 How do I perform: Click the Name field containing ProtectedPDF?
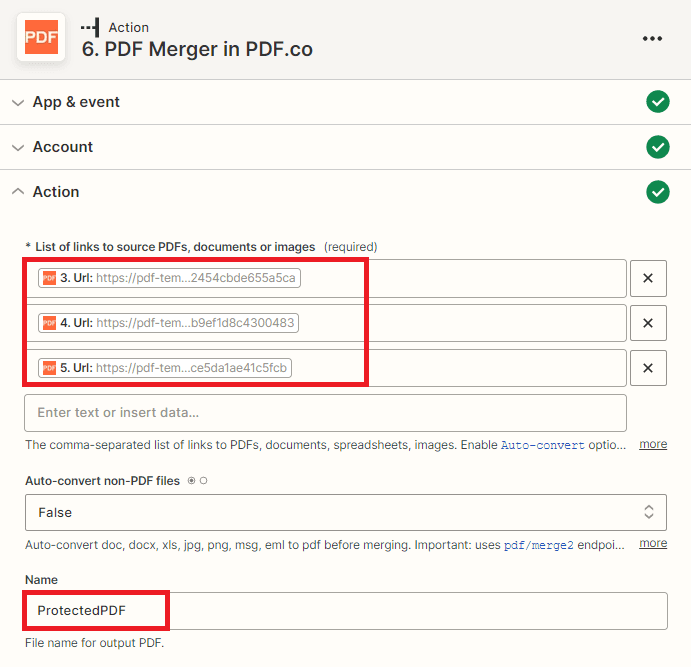(346, 611)
